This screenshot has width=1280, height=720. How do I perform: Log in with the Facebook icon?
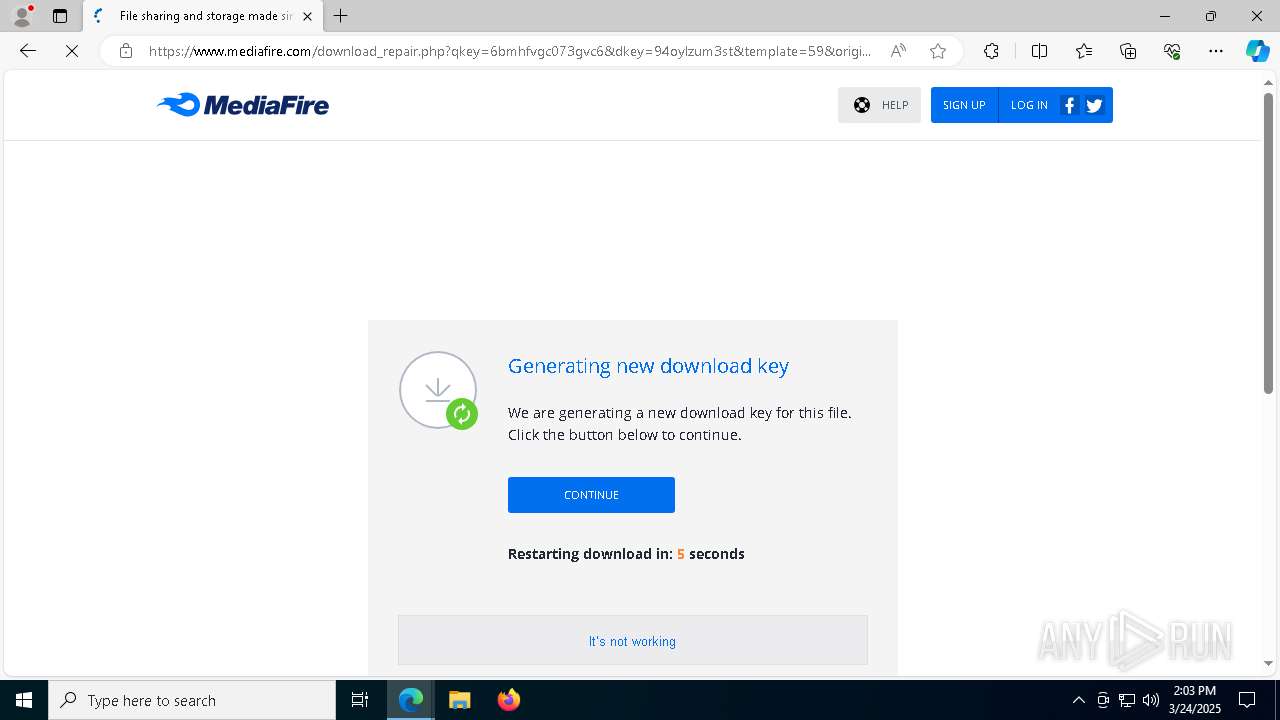[x=1069, y=105]
